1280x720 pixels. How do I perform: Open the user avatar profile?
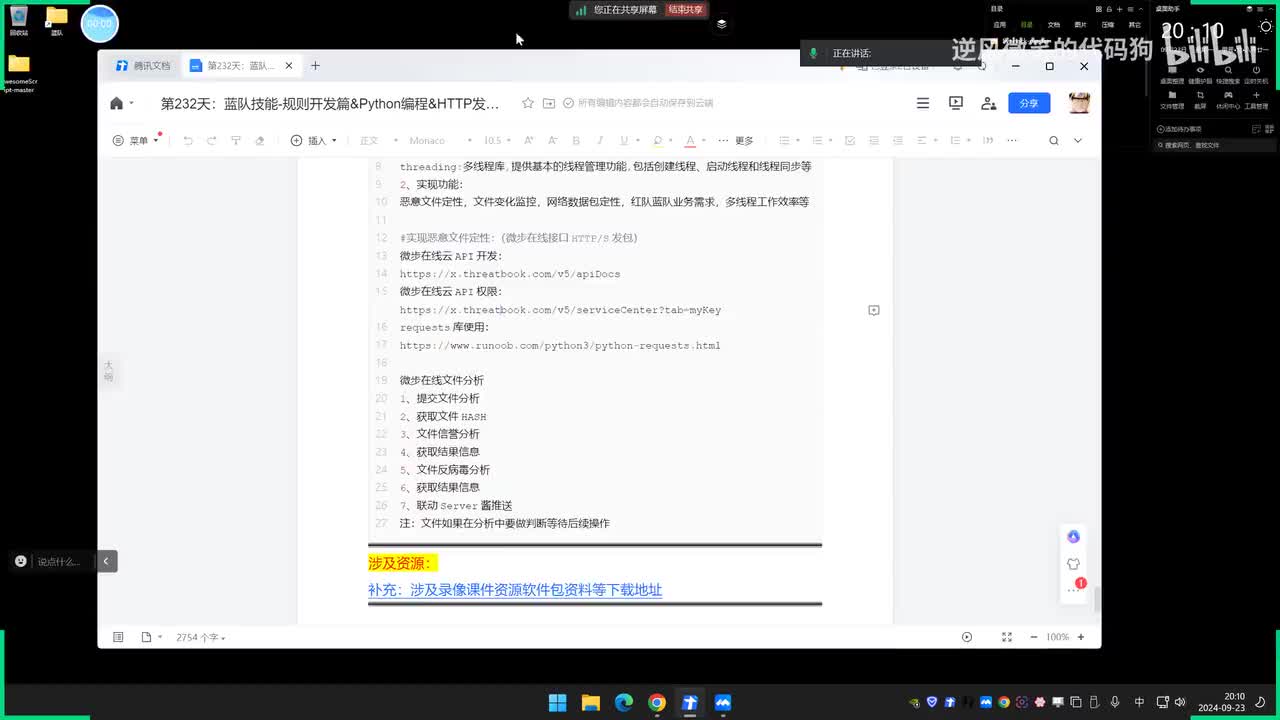1079,103
